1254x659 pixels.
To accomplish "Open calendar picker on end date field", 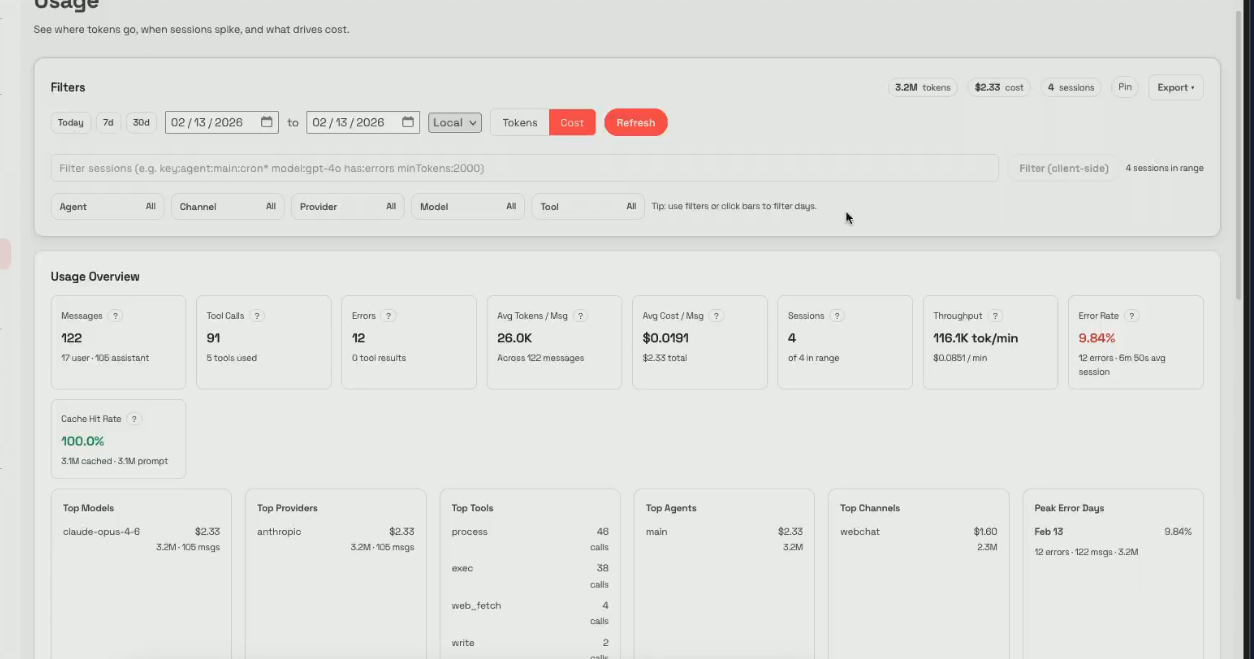I will [x=408, y=122].
